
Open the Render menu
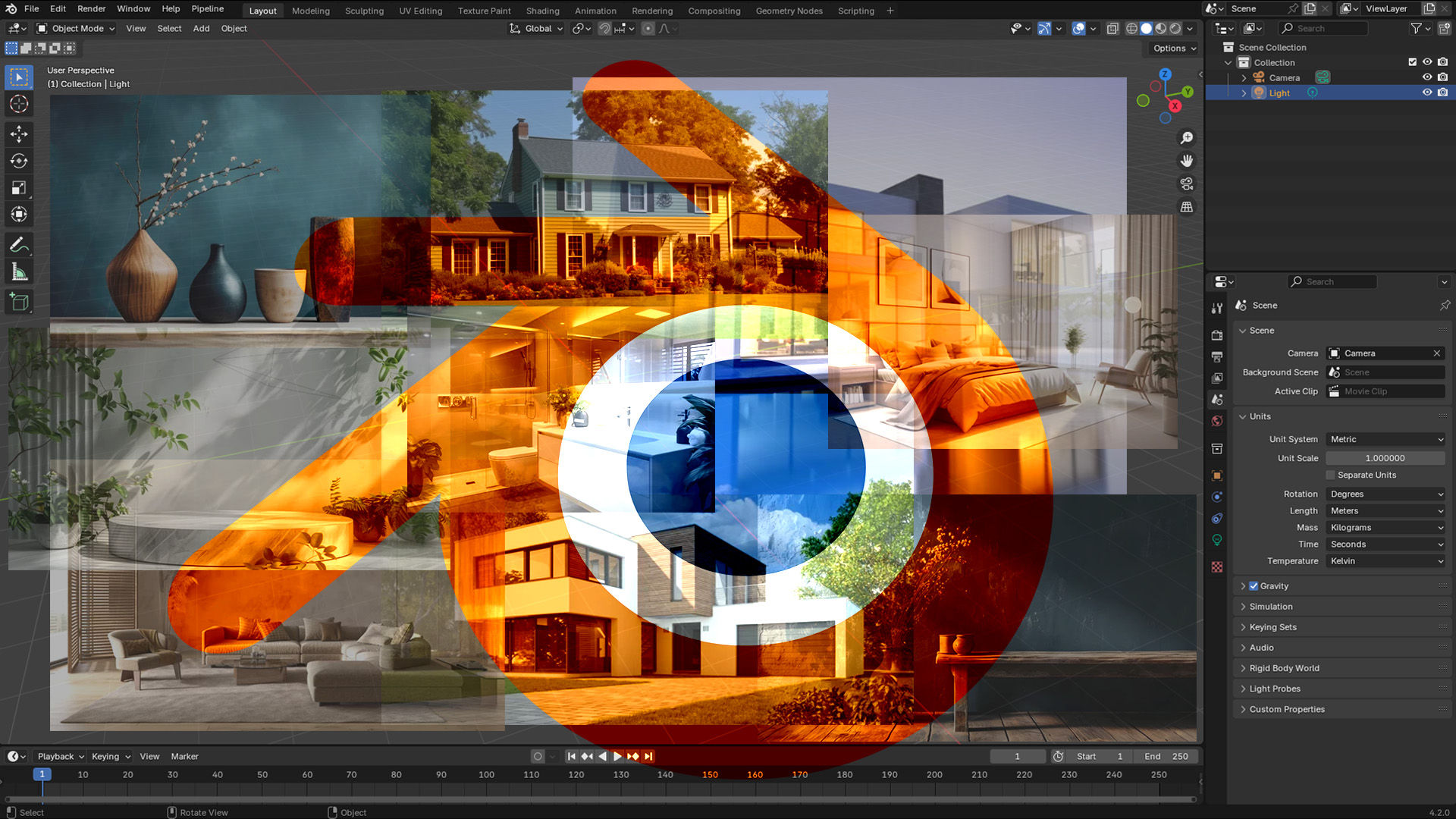tap(91, 8)
